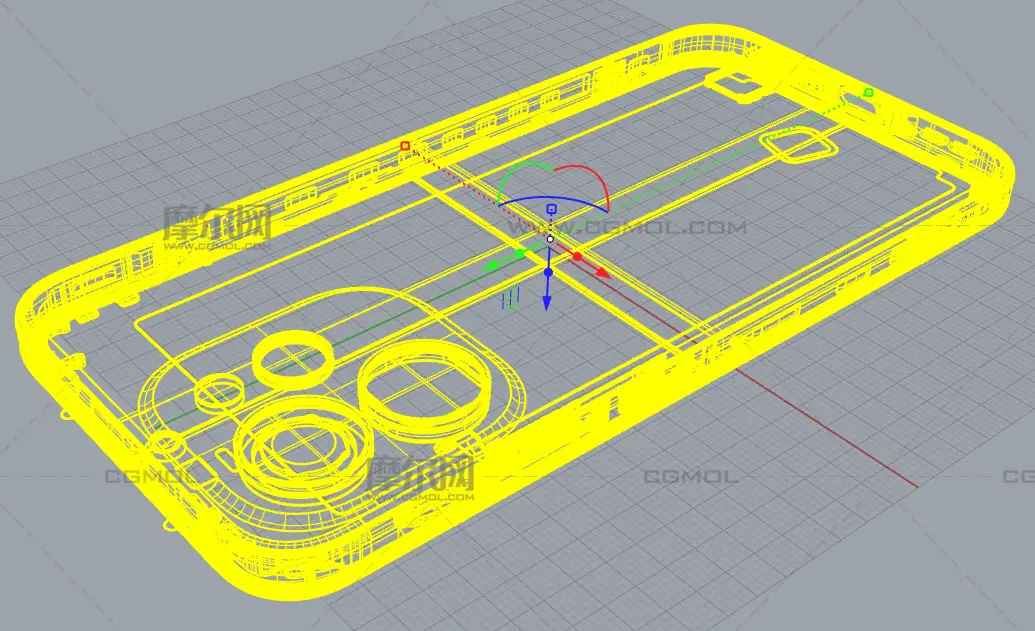This screenshot has width=1035, height=631.
Task: Click the green square scale handle
Action: 868,93
